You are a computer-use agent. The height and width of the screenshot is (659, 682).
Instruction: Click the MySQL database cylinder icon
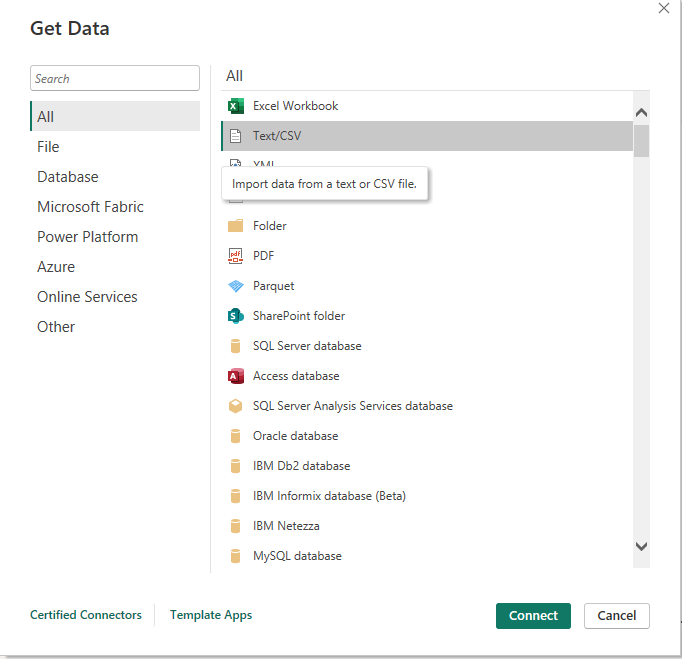[x=235, y=556]
